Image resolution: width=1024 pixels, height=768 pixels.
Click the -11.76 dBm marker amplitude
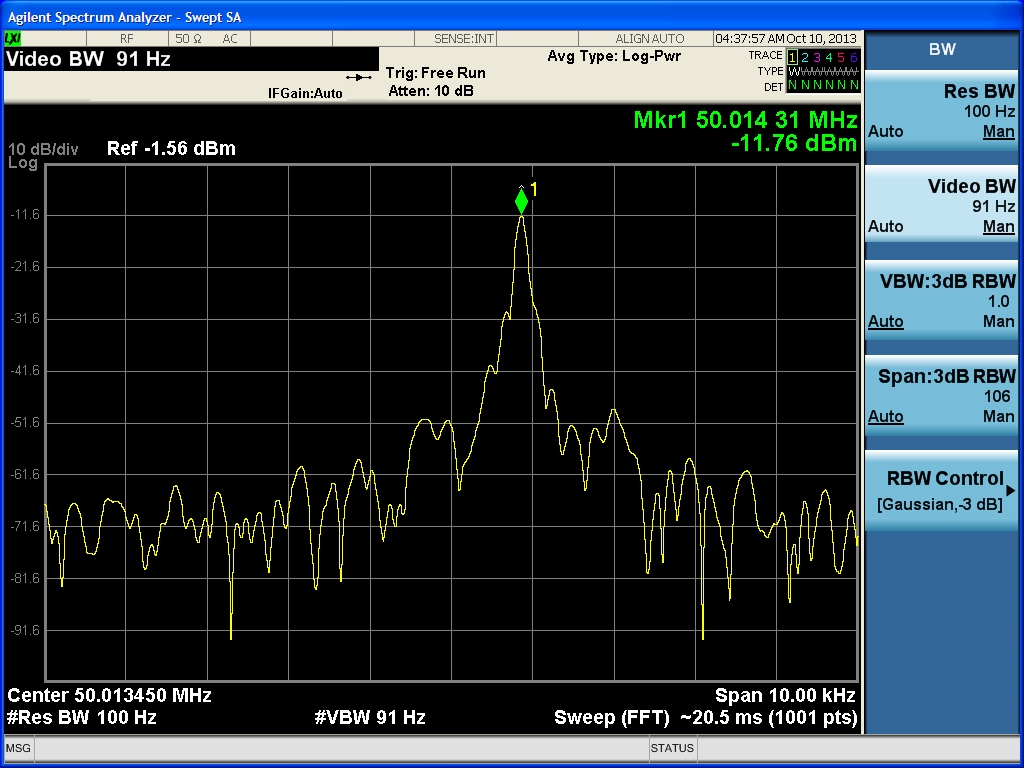click(793, 142)
